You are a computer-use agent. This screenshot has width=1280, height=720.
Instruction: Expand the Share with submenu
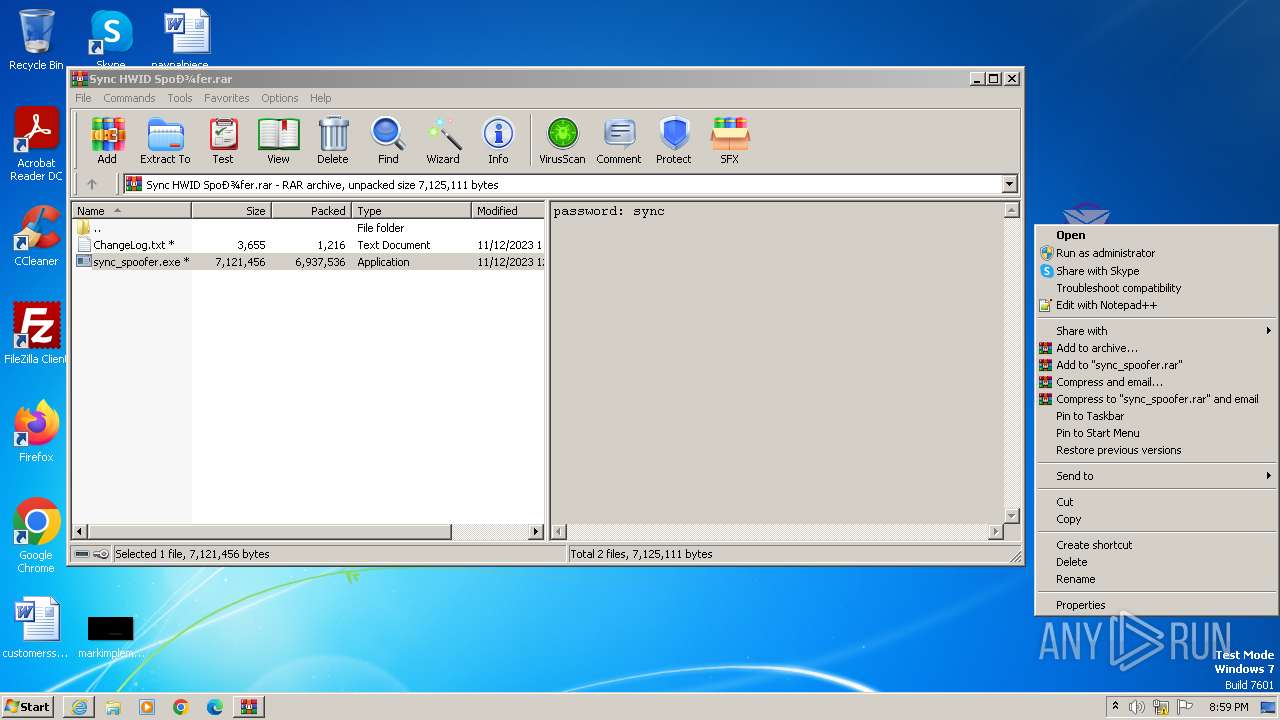1156,331
